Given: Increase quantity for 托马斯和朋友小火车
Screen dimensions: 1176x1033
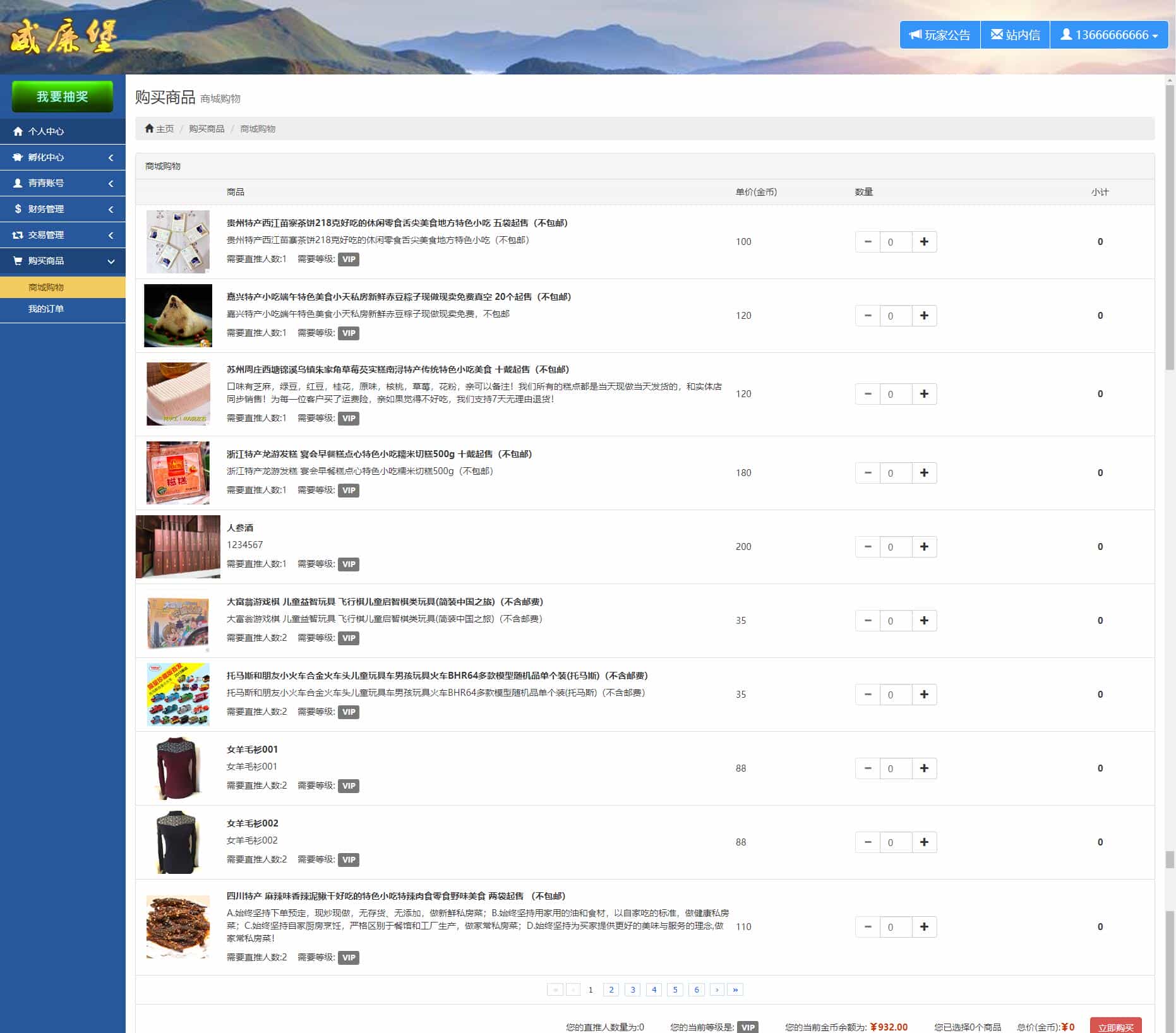Looking at the screenshot, I should (924, 695).
